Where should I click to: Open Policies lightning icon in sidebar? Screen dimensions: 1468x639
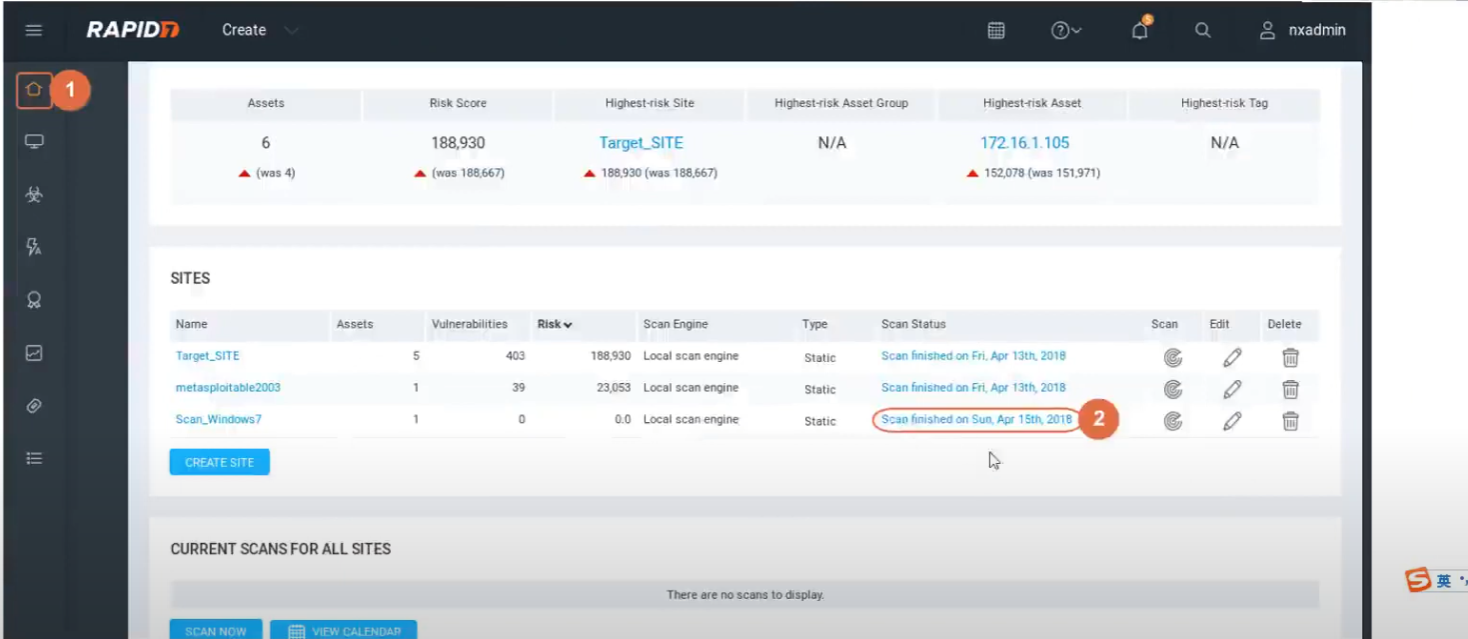(34, 247)
